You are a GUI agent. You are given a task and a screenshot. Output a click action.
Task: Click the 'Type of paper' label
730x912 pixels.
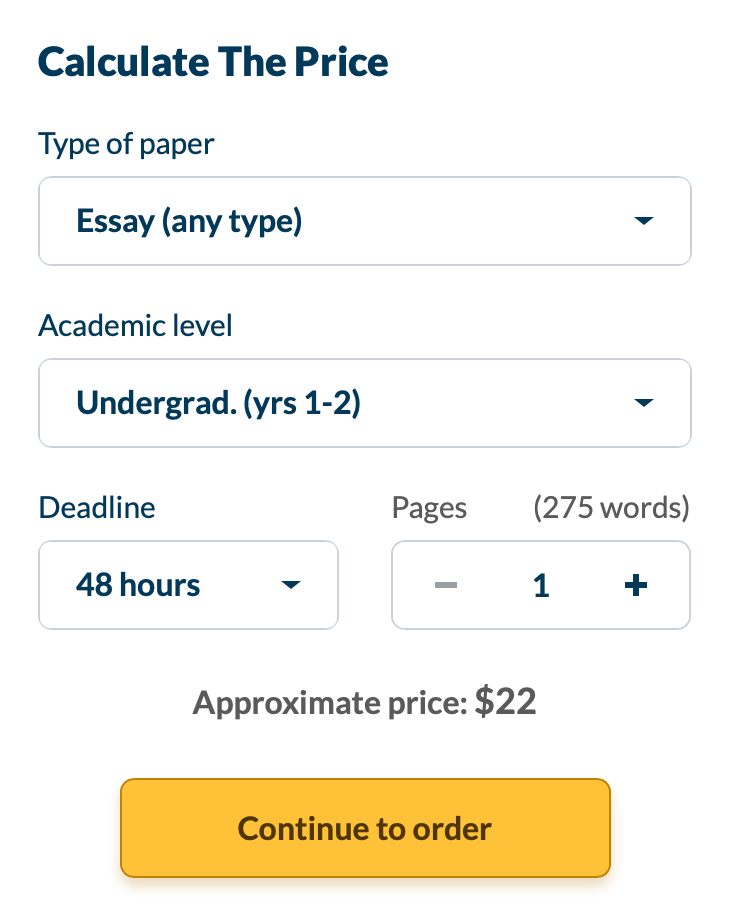[x=126, y=144]
